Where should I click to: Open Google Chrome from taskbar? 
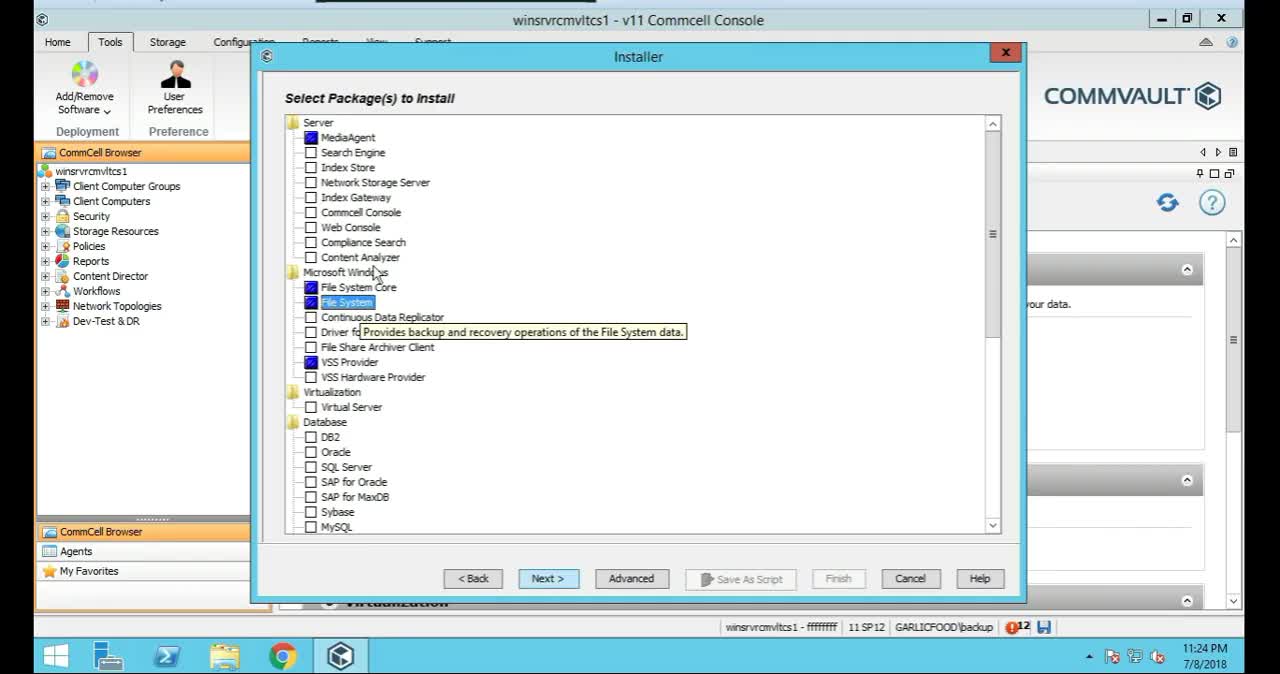(x=283, y=656)
